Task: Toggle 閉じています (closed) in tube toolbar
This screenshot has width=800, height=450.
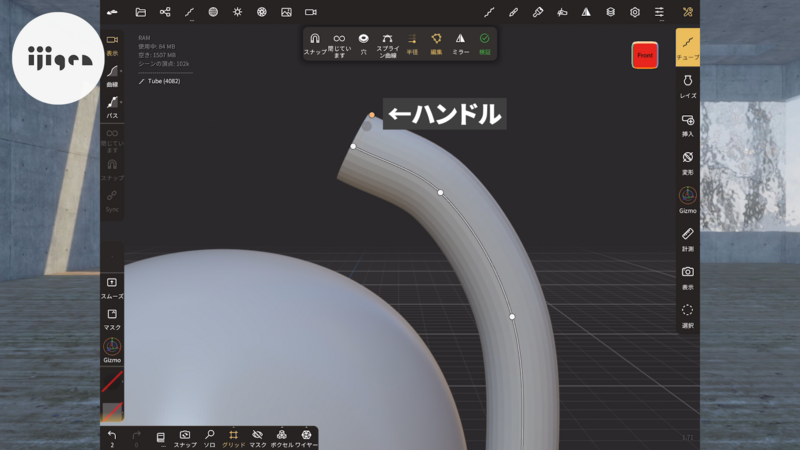Action: [339, 45]
